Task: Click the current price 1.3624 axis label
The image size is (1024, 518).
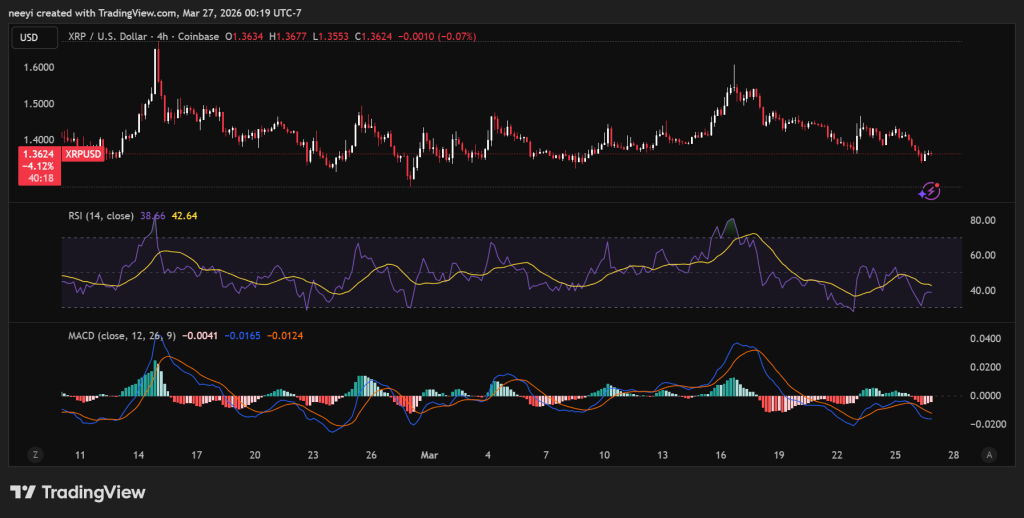Action: (x=39, y=155)
